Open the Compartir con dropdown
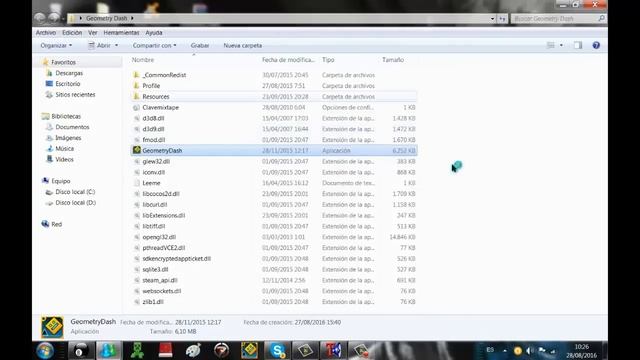The width and height of the screenshot is (640, 360). pos(154,45)
